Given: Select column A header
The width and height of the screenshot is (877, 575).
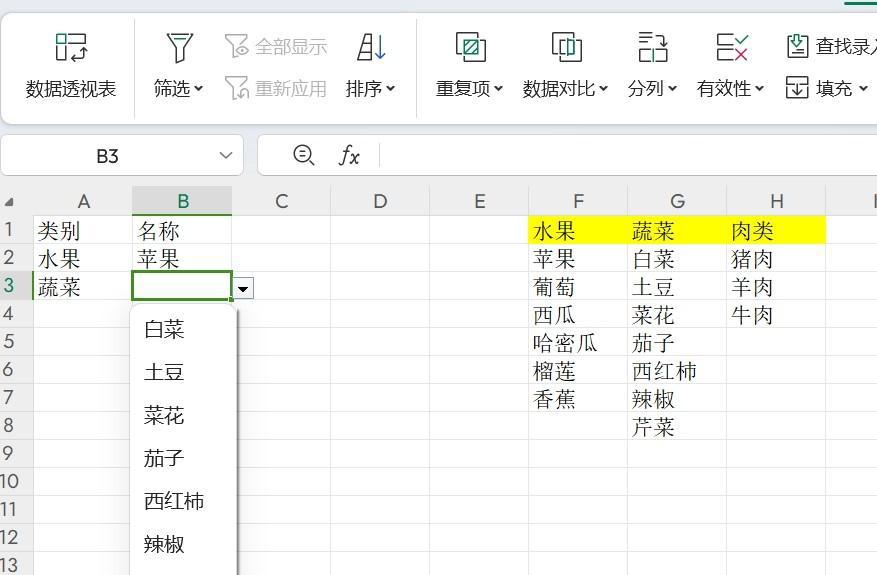Looking at the screenshot, I should click(83, 201).
